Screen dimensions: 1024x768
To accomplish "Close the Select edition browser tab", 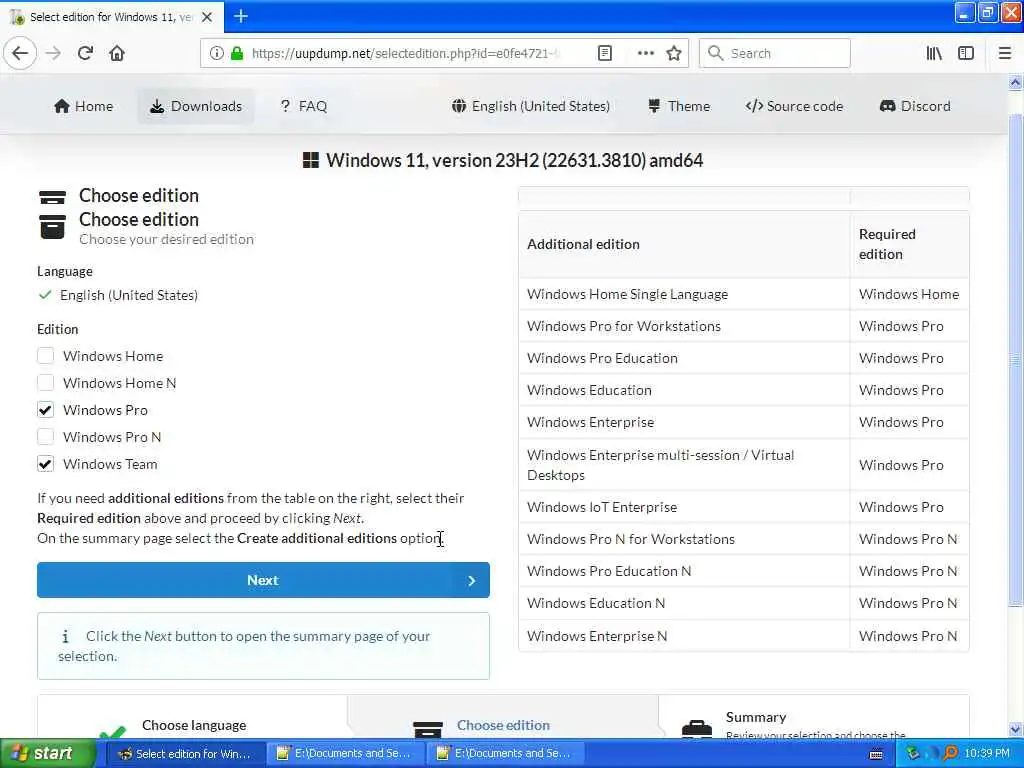I will [207, 17].
